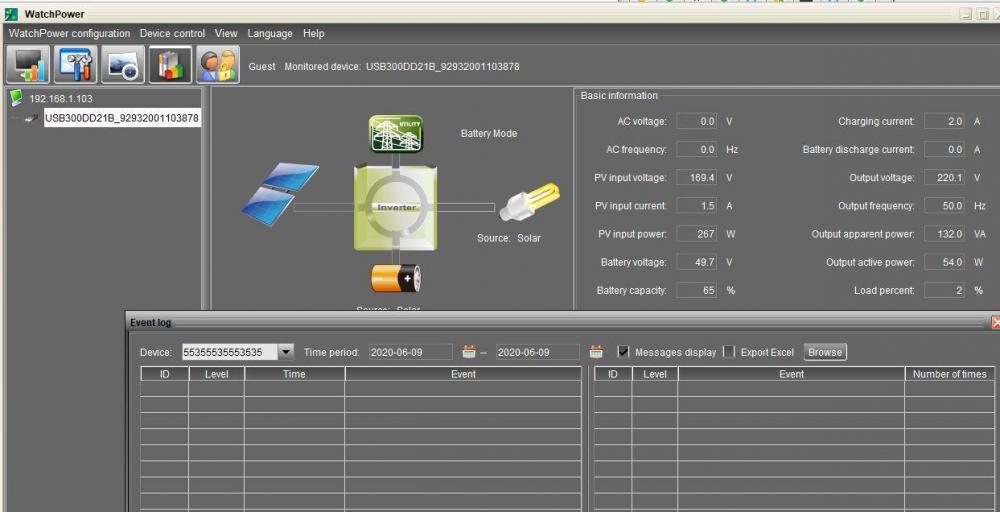Click the ID header in left event table
This screenshot has width=1000, height=512.
(165, 374)
